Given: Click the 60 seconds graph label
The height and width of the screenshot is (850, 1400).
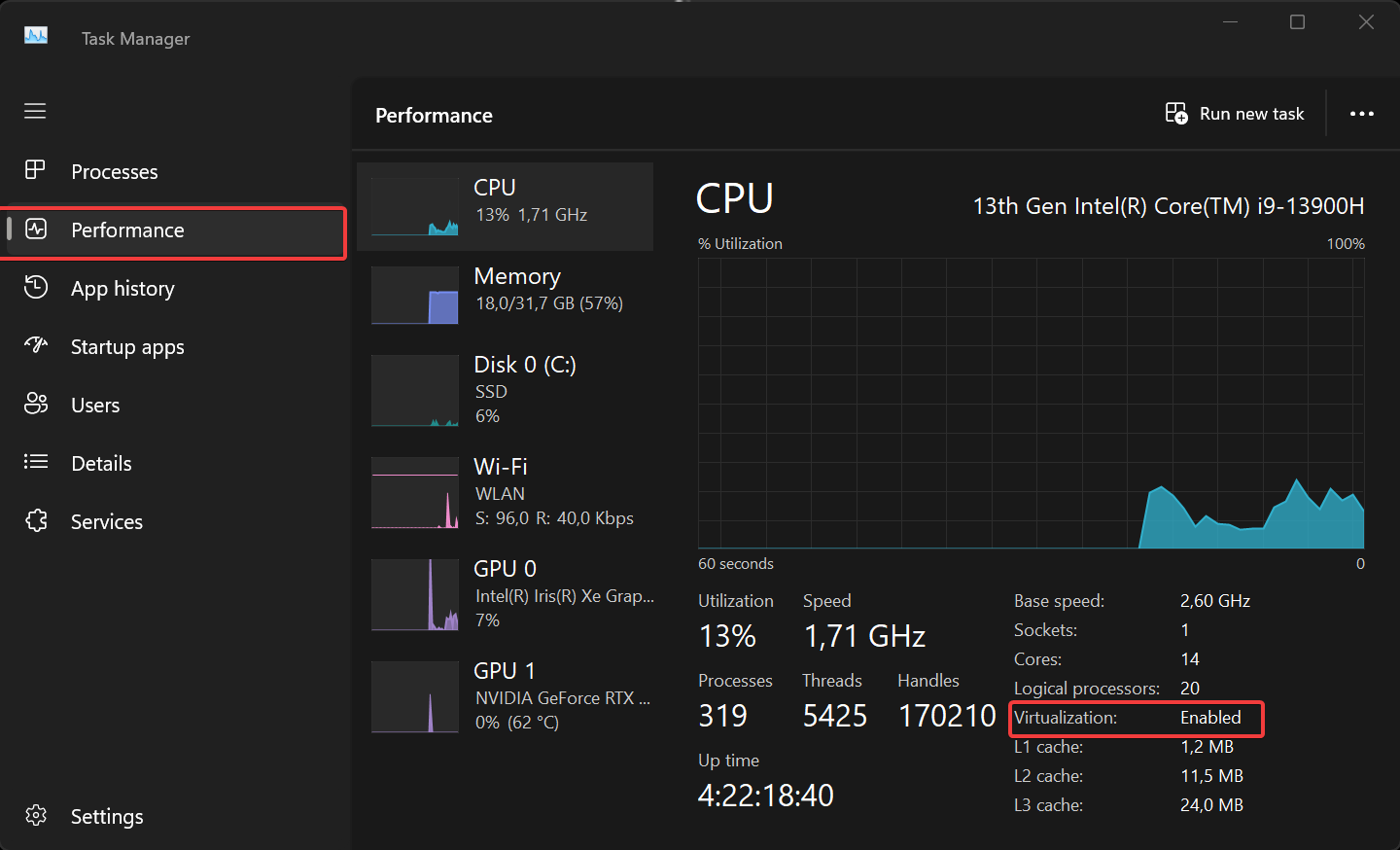Looking at the screenshot, I should click(736, 564).
